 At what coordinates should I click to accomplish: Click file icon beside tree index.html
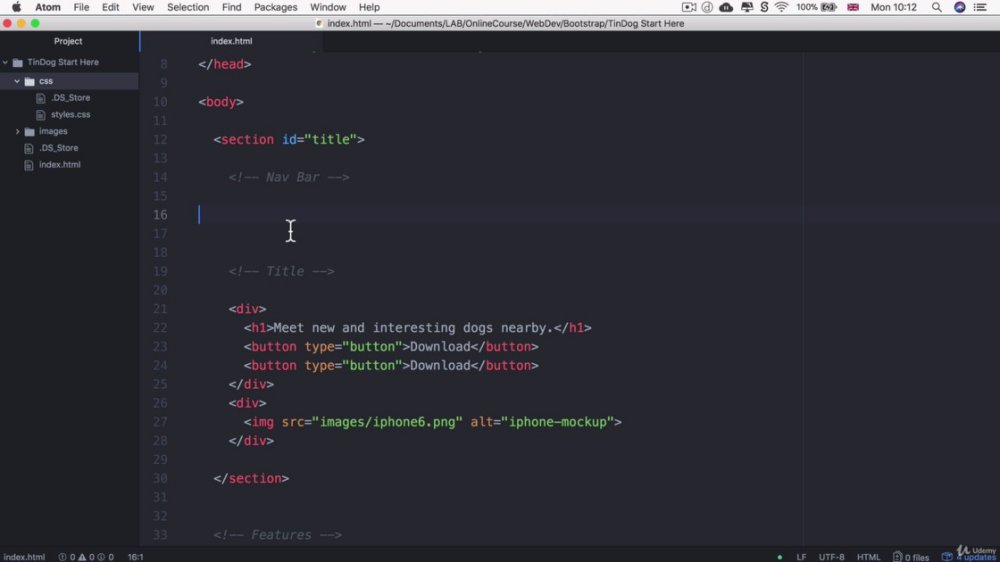[x=29, y=165]
